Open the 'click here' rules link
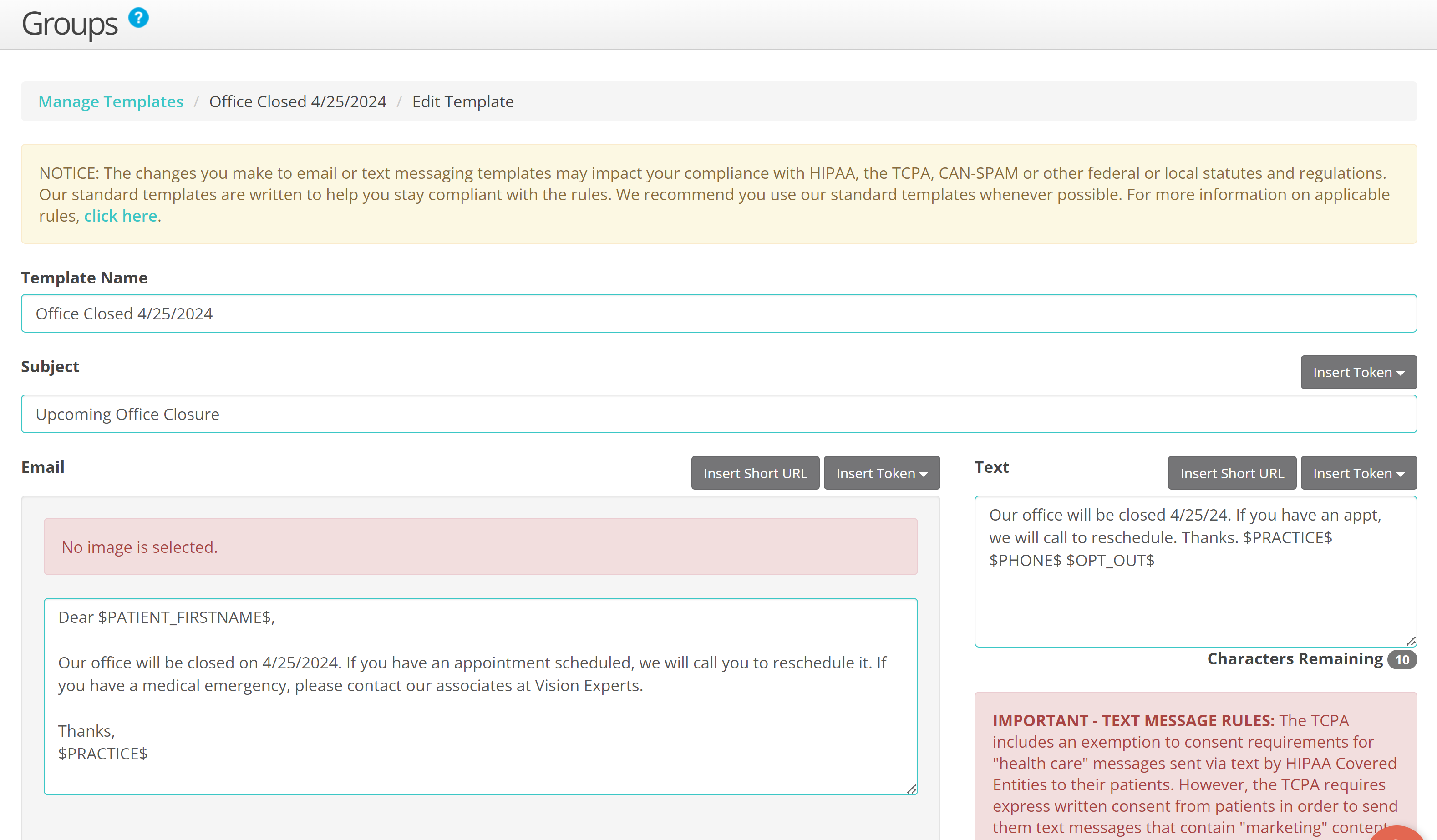The image size is (1437, 840). 120,216
